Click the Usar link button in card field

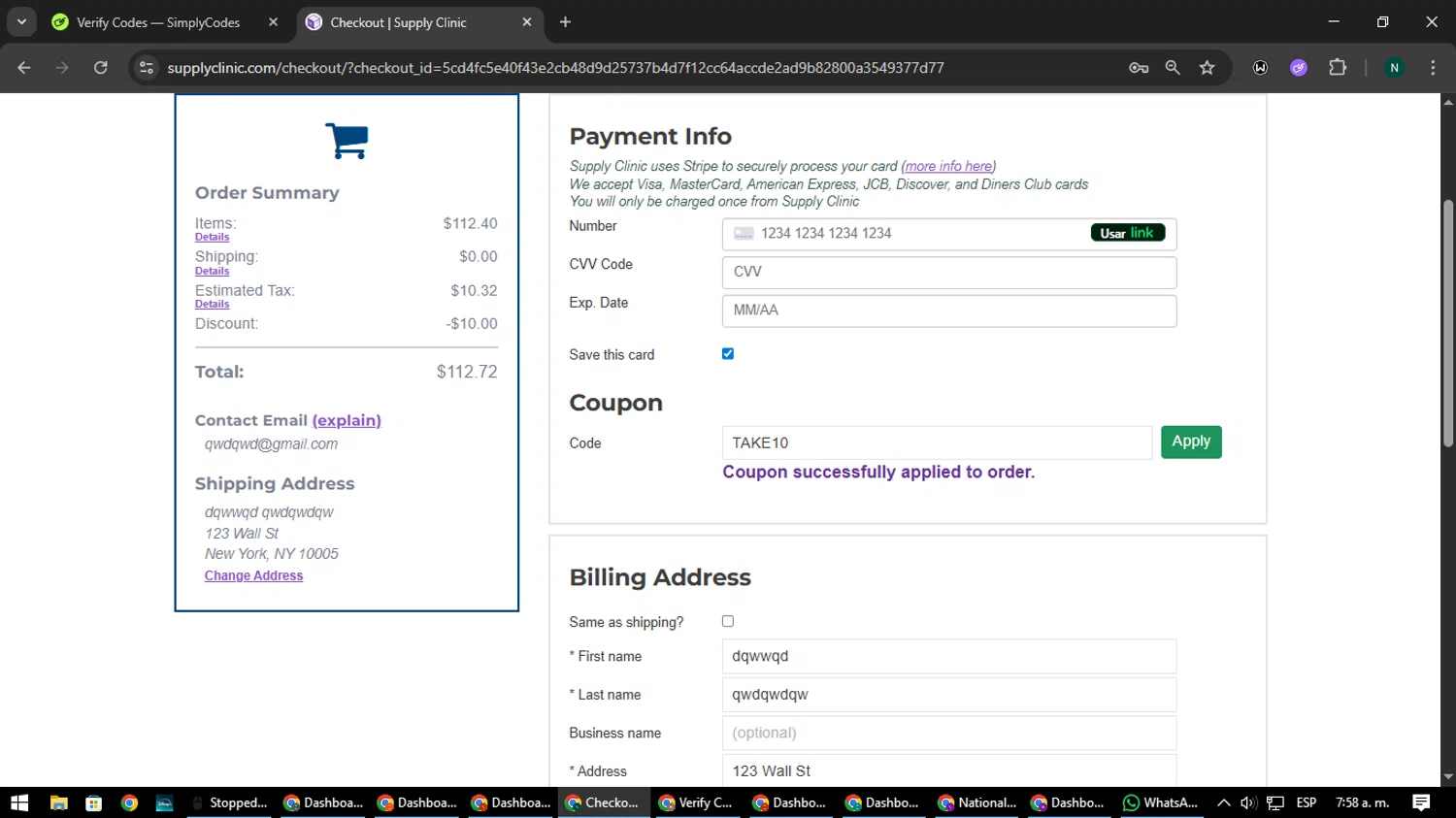[x=1128, y=233]
